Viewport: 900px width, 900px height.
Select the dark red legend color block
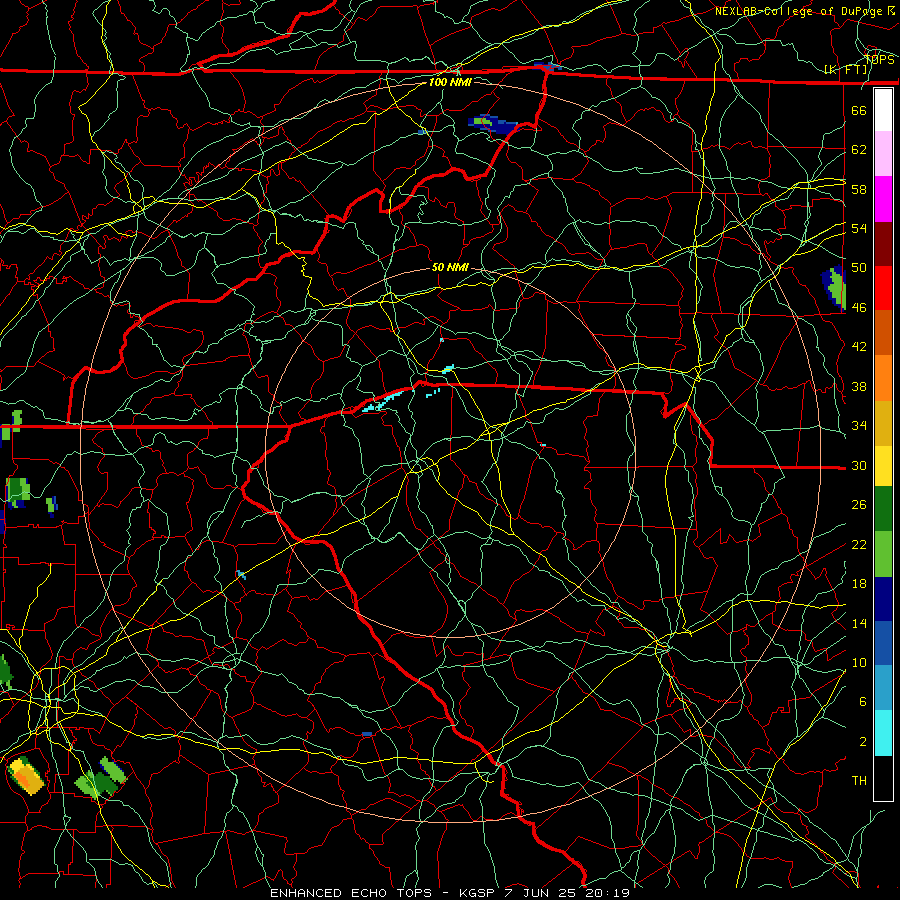(883, 244)
